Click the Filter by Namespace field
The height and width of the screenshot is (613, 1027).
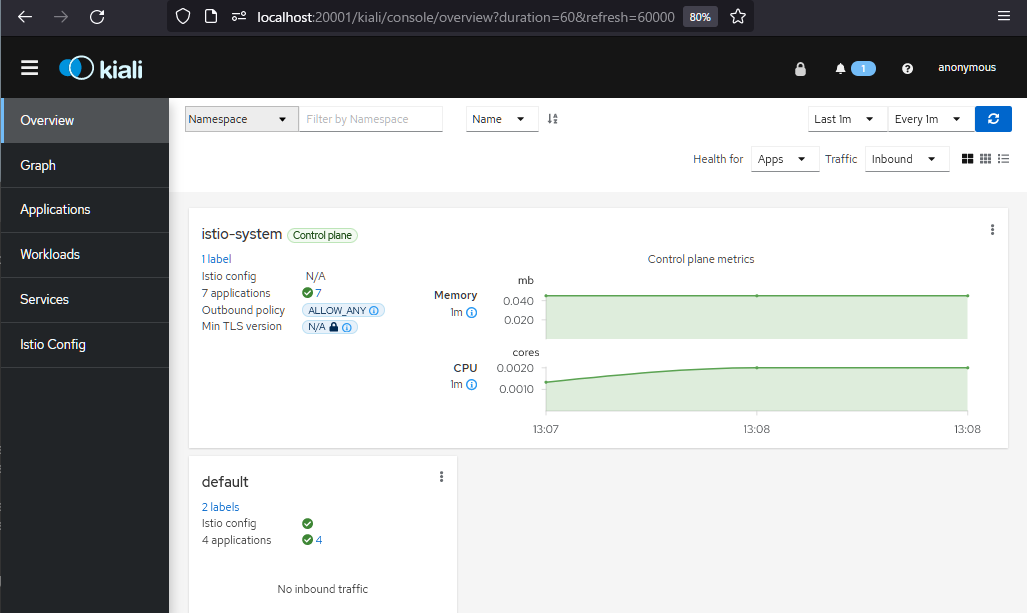tap(370, 119)
